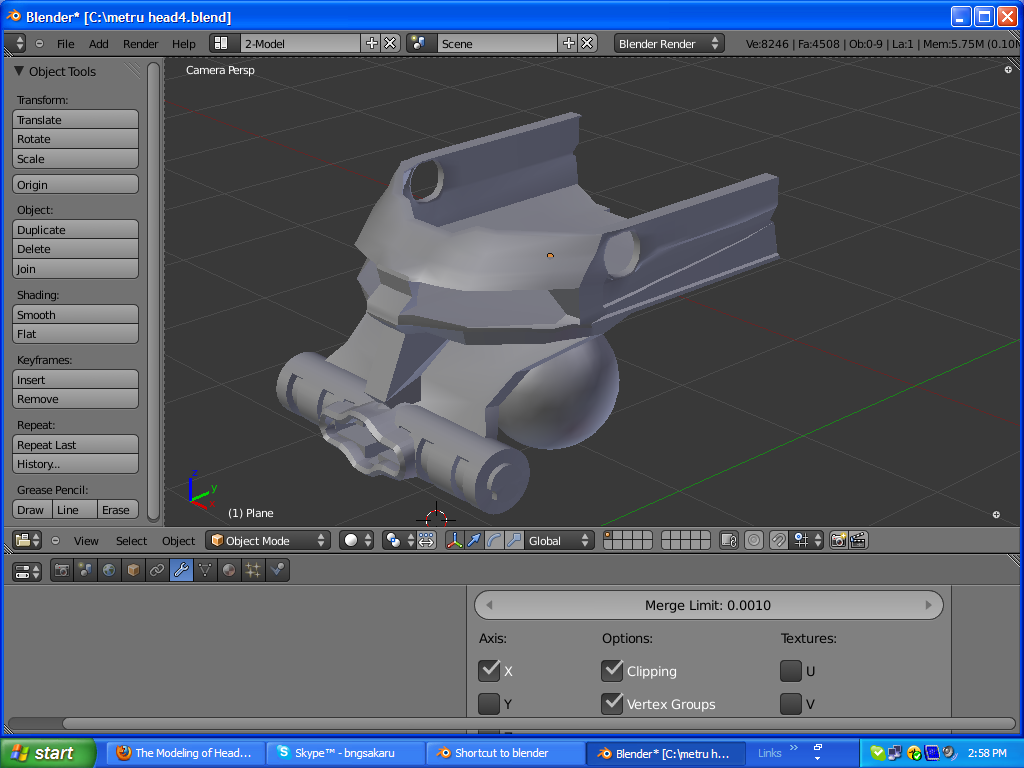This screenshot has height=768, width=1024.
Task: Open the Render menu
Action: point(140,44)
